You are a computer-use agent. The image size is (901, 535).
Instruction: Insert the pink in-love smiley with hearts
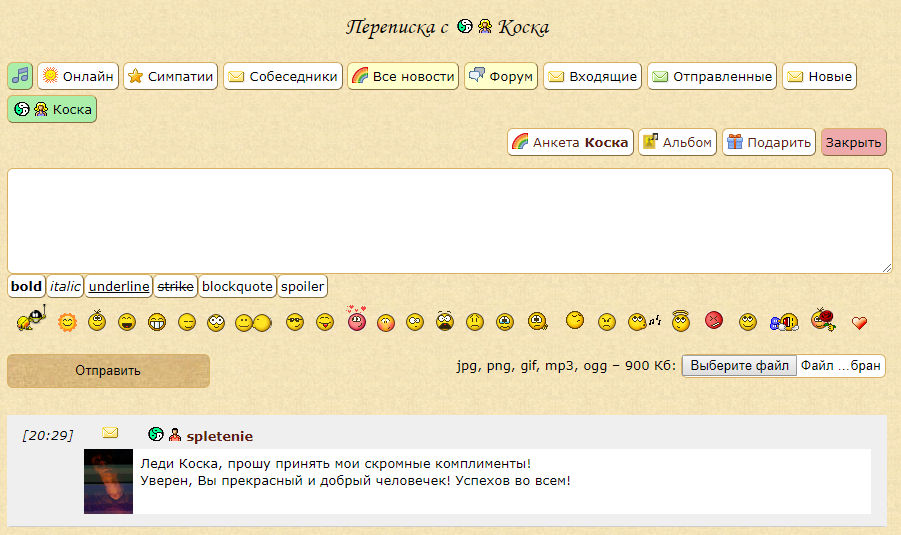point(356,320)
